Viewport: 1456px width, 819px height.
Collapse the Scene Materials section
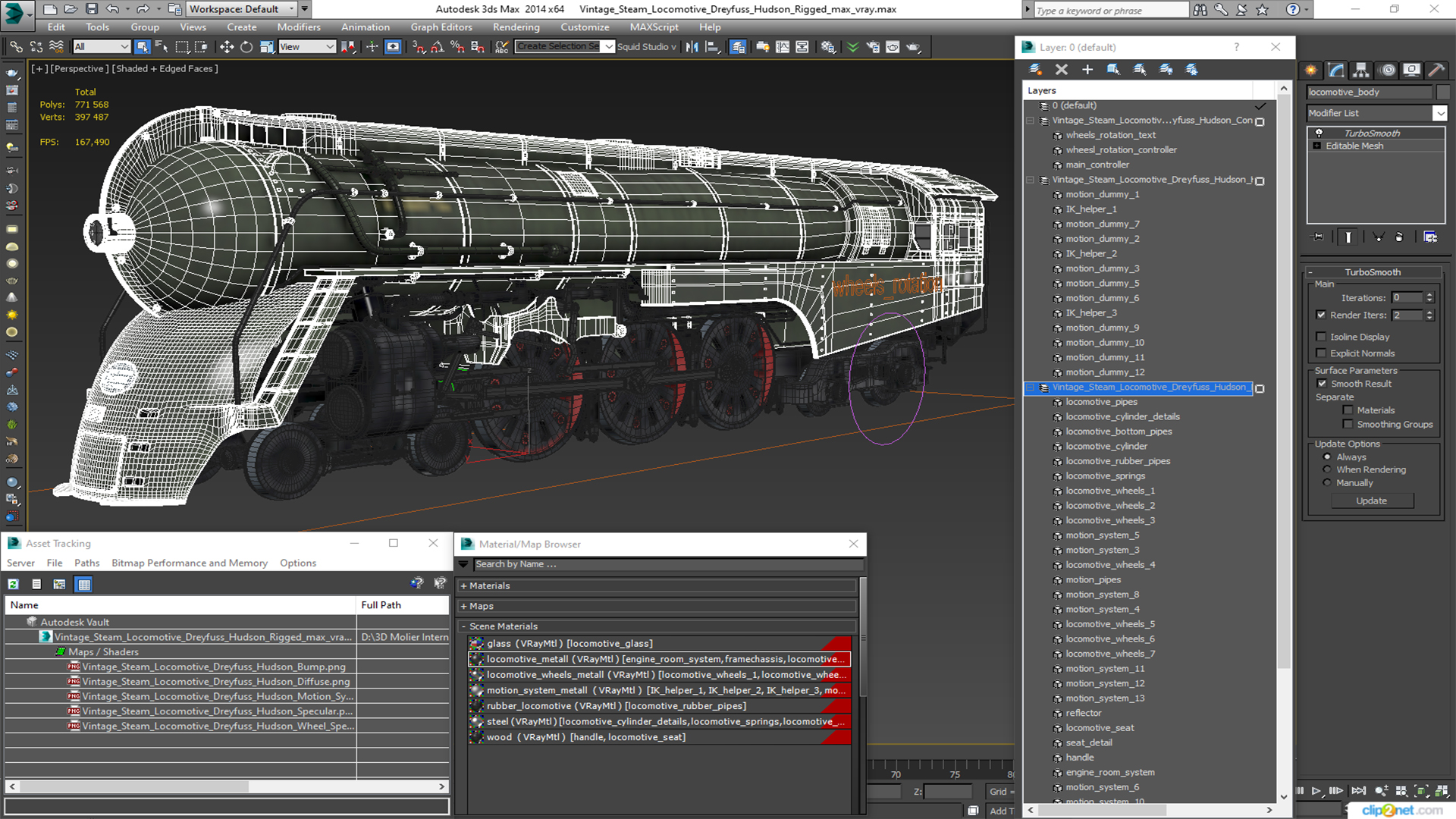657,626
